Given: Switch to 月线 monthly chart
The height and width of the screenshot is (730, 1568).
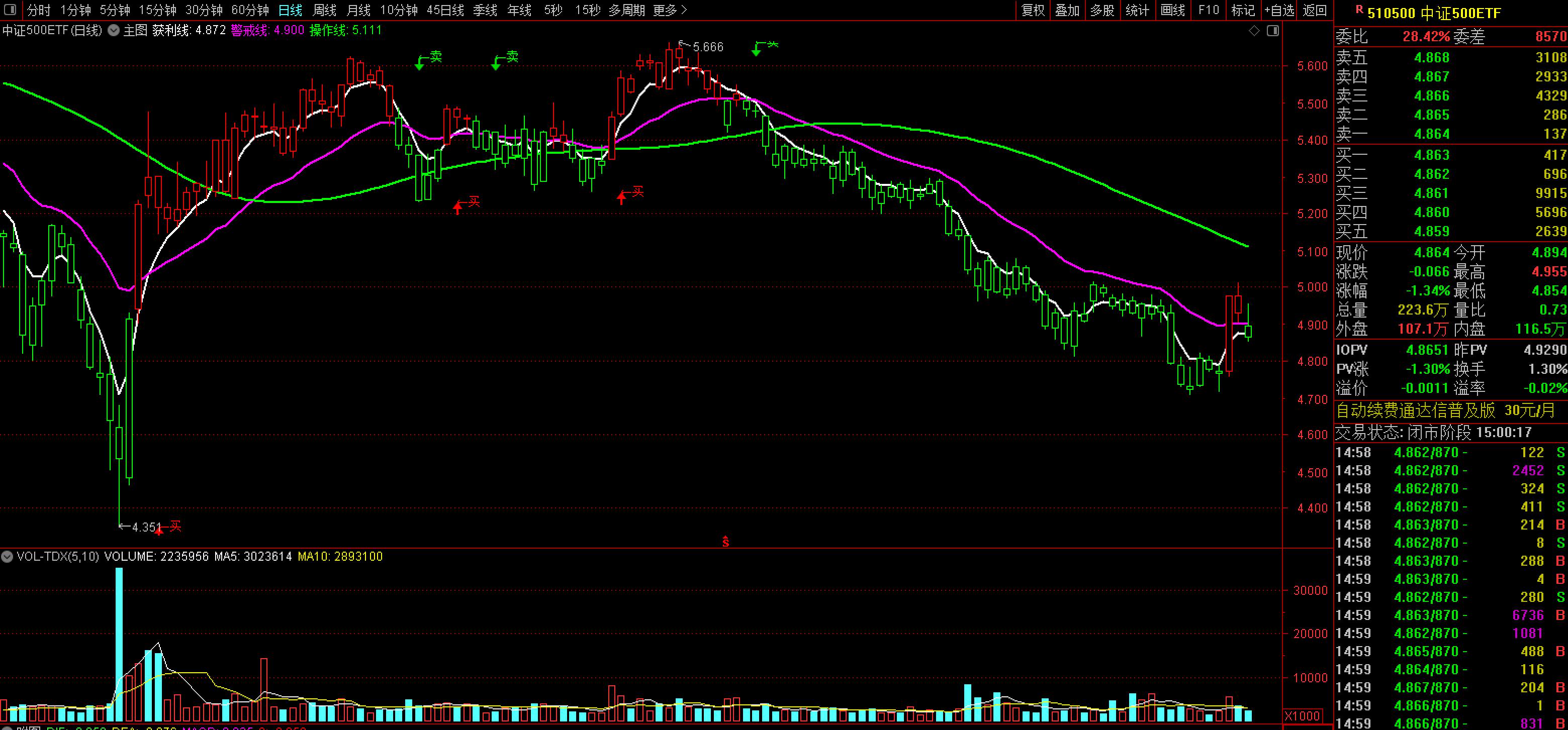Looking at the screenshot, I should (x=358, y=10).
